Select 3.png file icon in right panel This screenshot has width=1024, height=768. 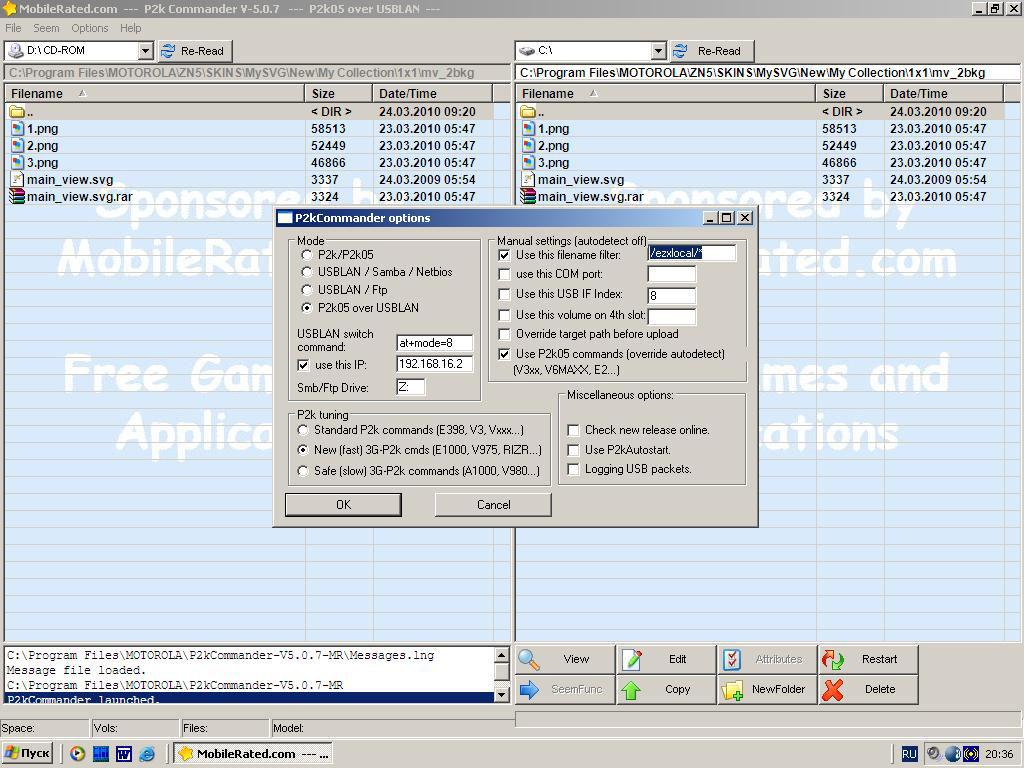point(528,163)
